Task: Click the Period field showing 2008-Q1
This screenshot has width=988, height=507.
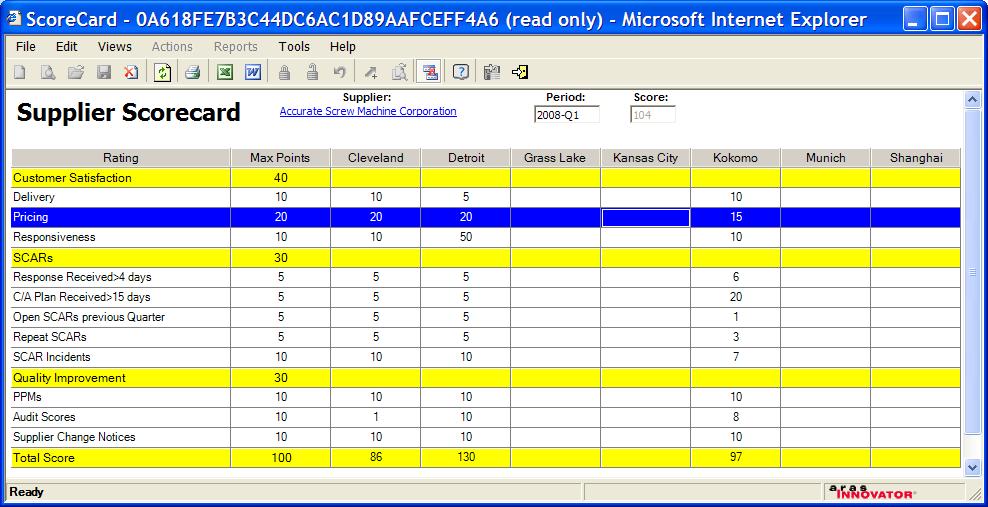Action: pyautogui.click(x=566, y=115)
